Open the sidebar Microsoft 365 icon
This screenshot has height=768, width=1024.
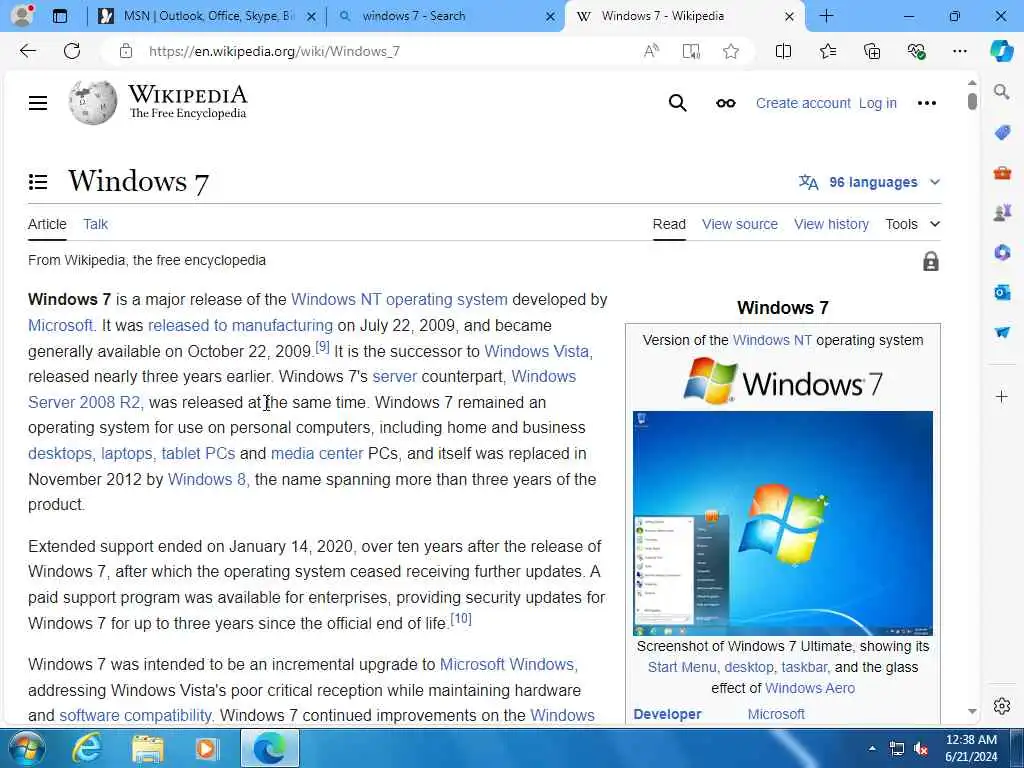[1002, 252]
